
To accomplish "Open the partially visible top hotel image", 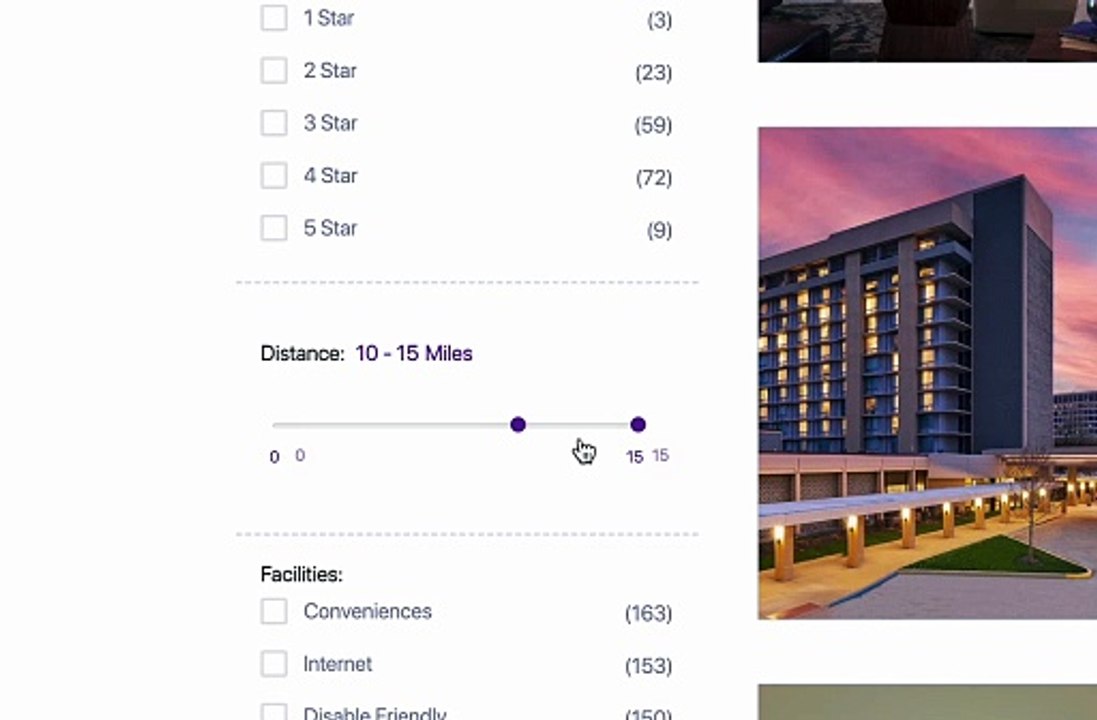I will [x=927, y=30].
